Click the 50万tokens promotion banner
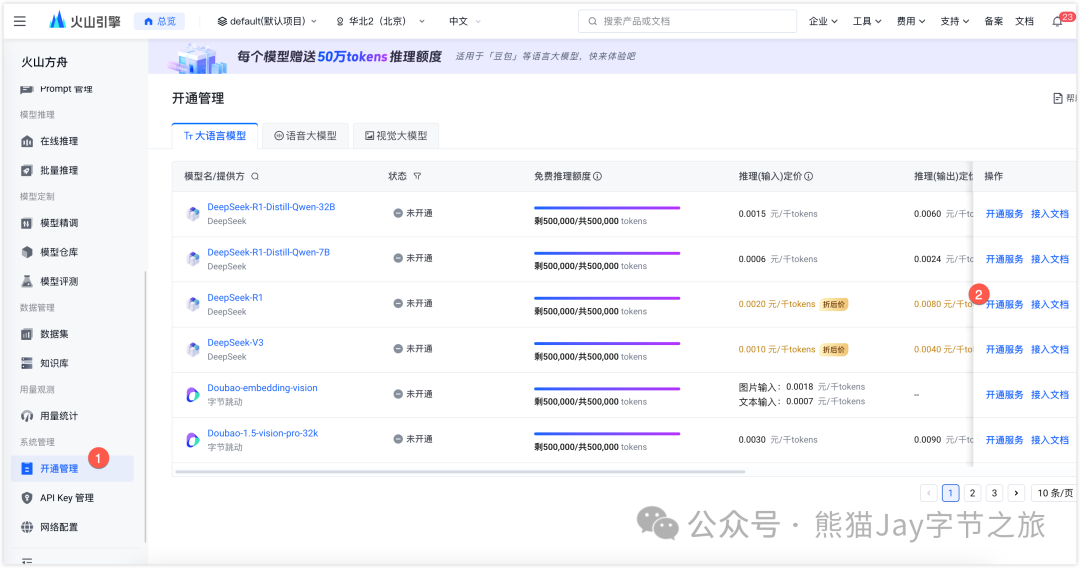 (612, 56)
